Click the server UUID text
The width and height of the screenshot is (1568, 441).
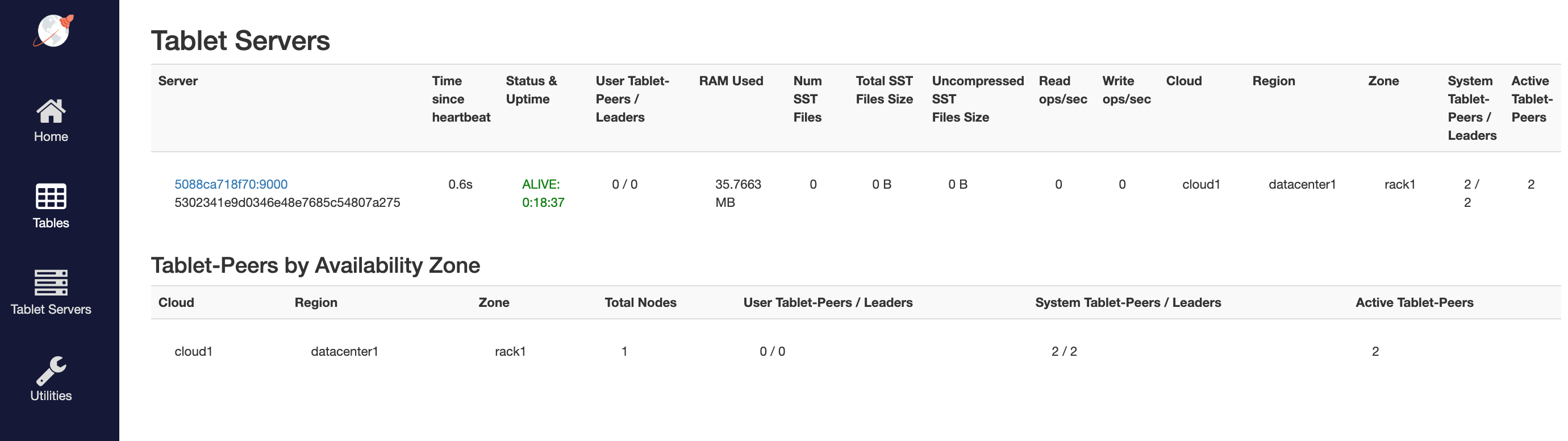tap(287, 202)
